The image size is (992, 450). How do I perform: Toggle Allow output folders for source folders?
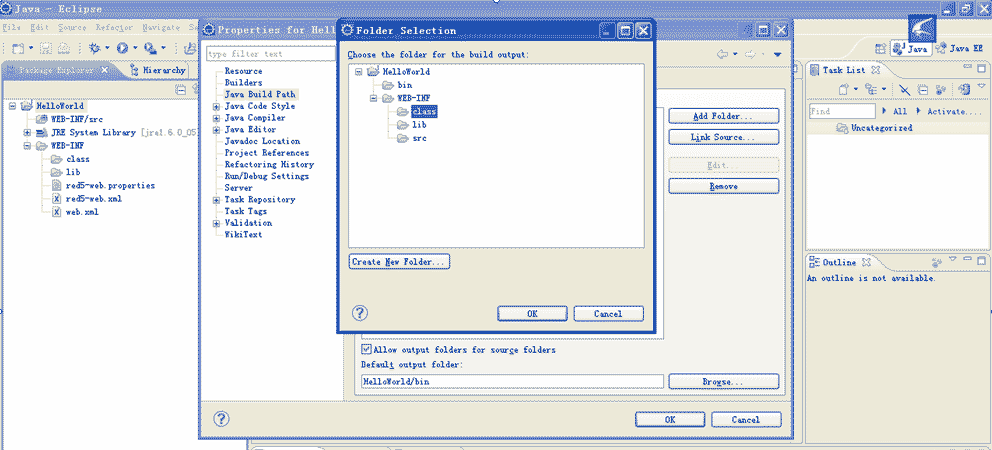click(366, 349)
